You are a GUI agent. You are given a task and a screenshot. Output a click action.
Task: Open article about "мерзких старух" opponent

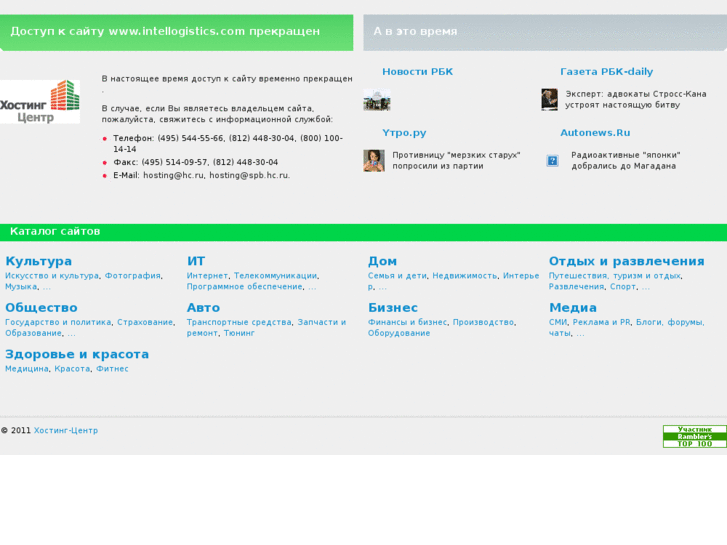pos(456,160)
